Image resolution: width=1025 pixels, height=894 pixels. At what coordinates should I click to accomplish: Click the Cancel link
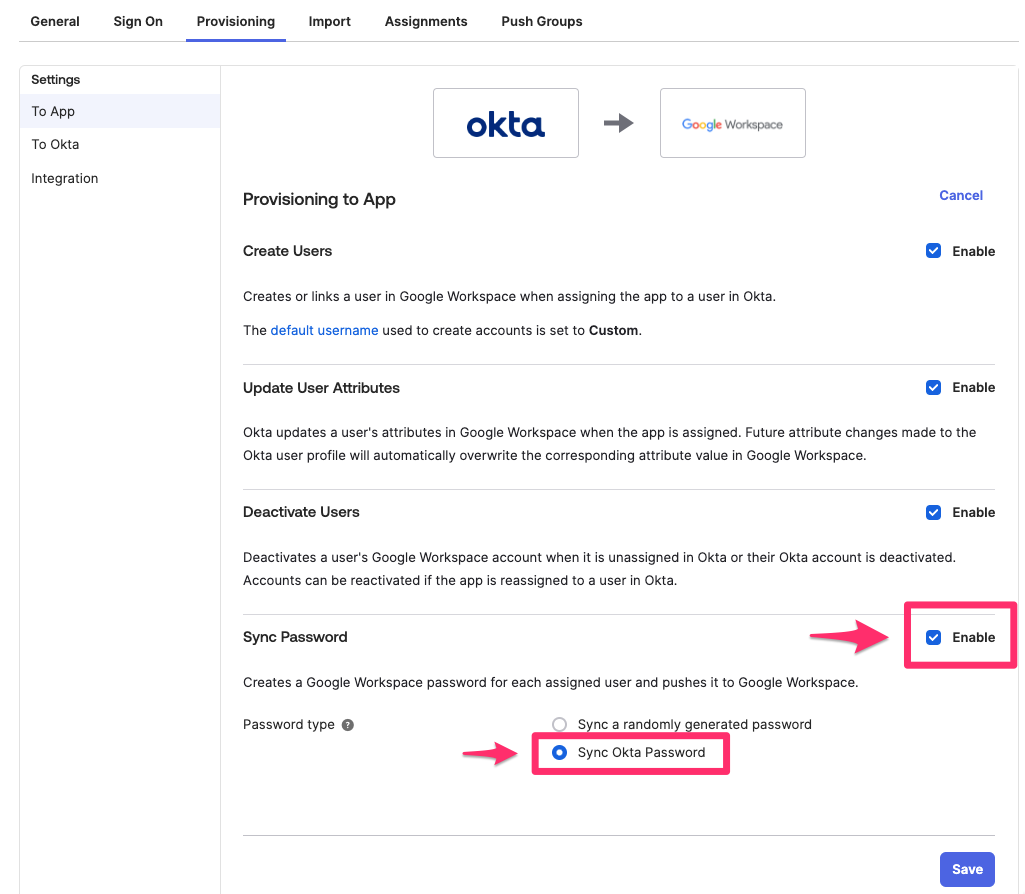pos(960,195)
